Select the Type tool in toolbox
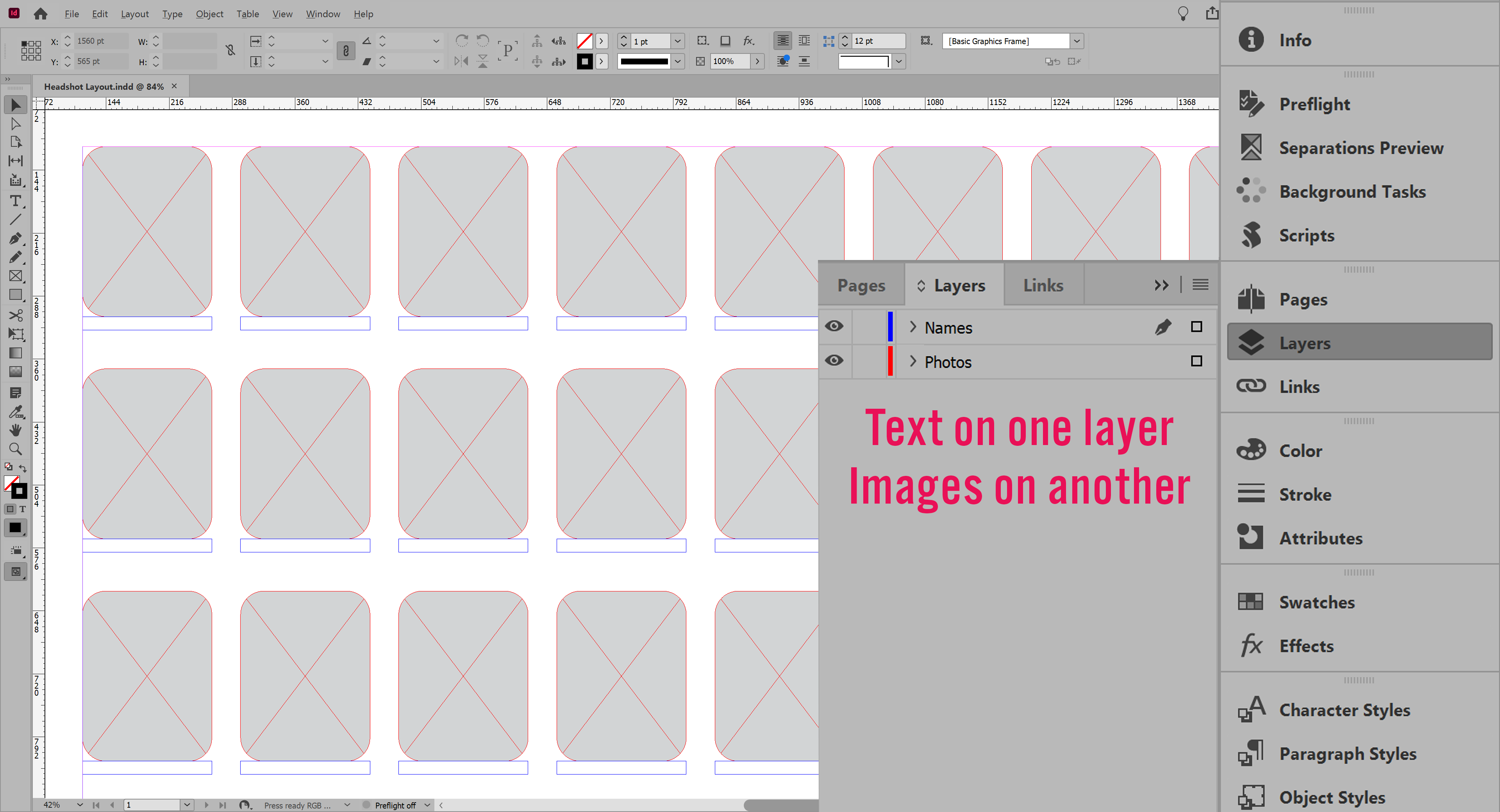This screenshot has height=812, width=1500. pos(16,201)
